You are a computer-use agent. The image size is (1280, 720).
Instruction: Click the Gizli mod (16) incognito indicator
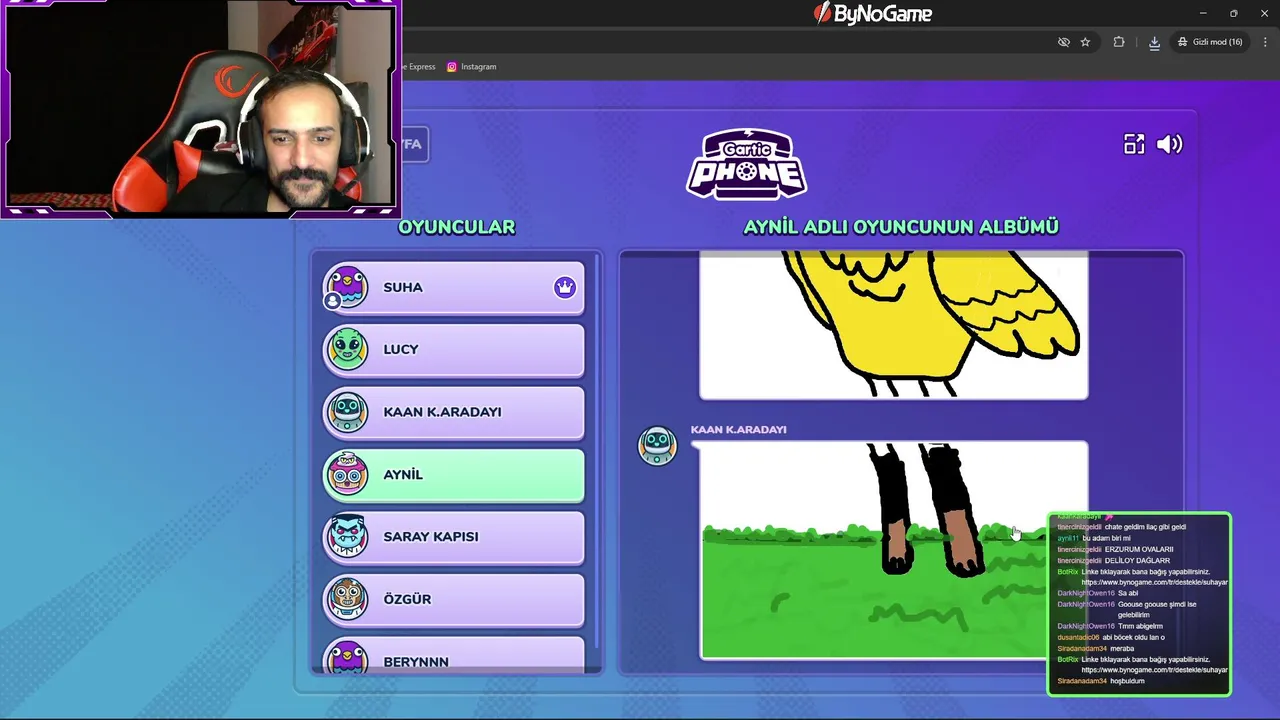point(1210,42)
